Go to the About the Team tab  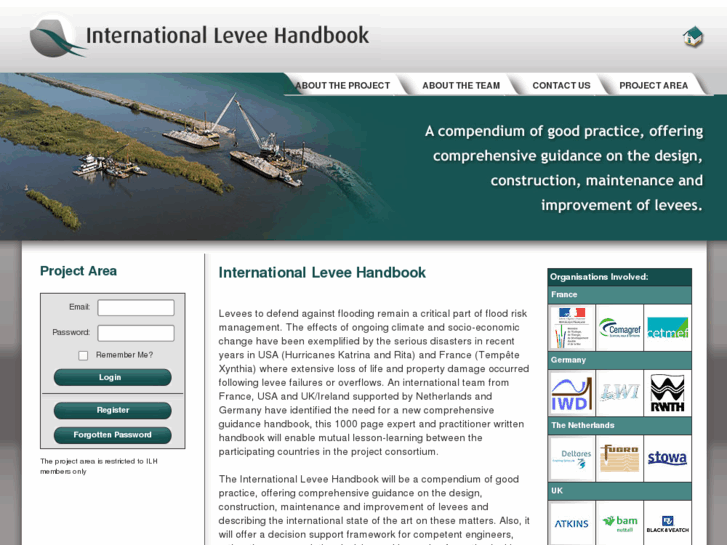[461, 85]
